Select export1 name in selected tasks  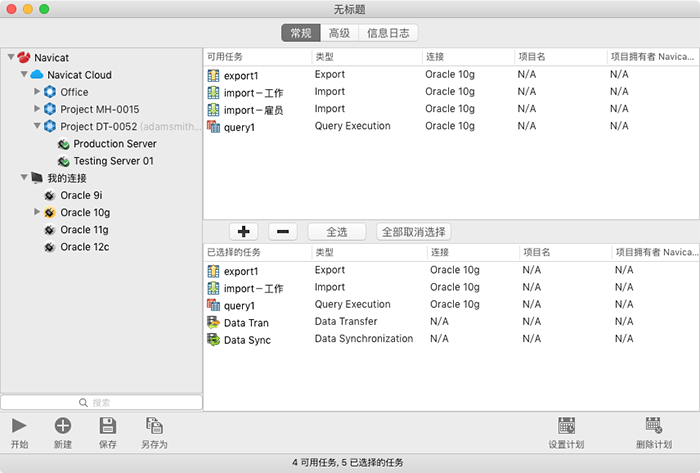tap(241, 271)
